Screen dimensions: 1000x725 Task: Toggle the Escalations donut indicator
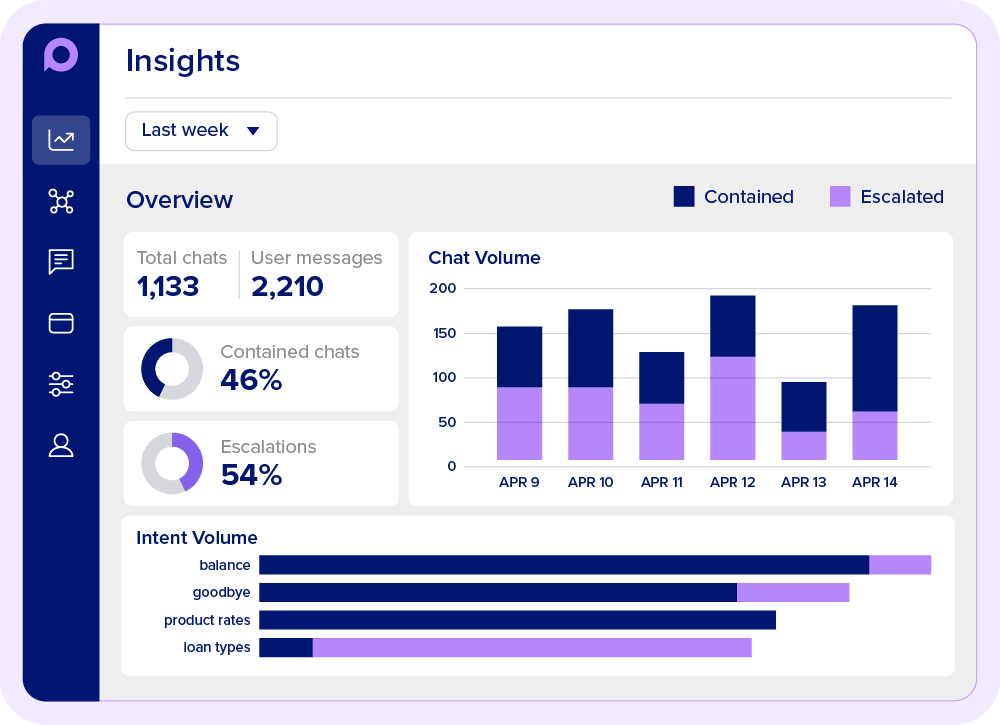[171, 463]
